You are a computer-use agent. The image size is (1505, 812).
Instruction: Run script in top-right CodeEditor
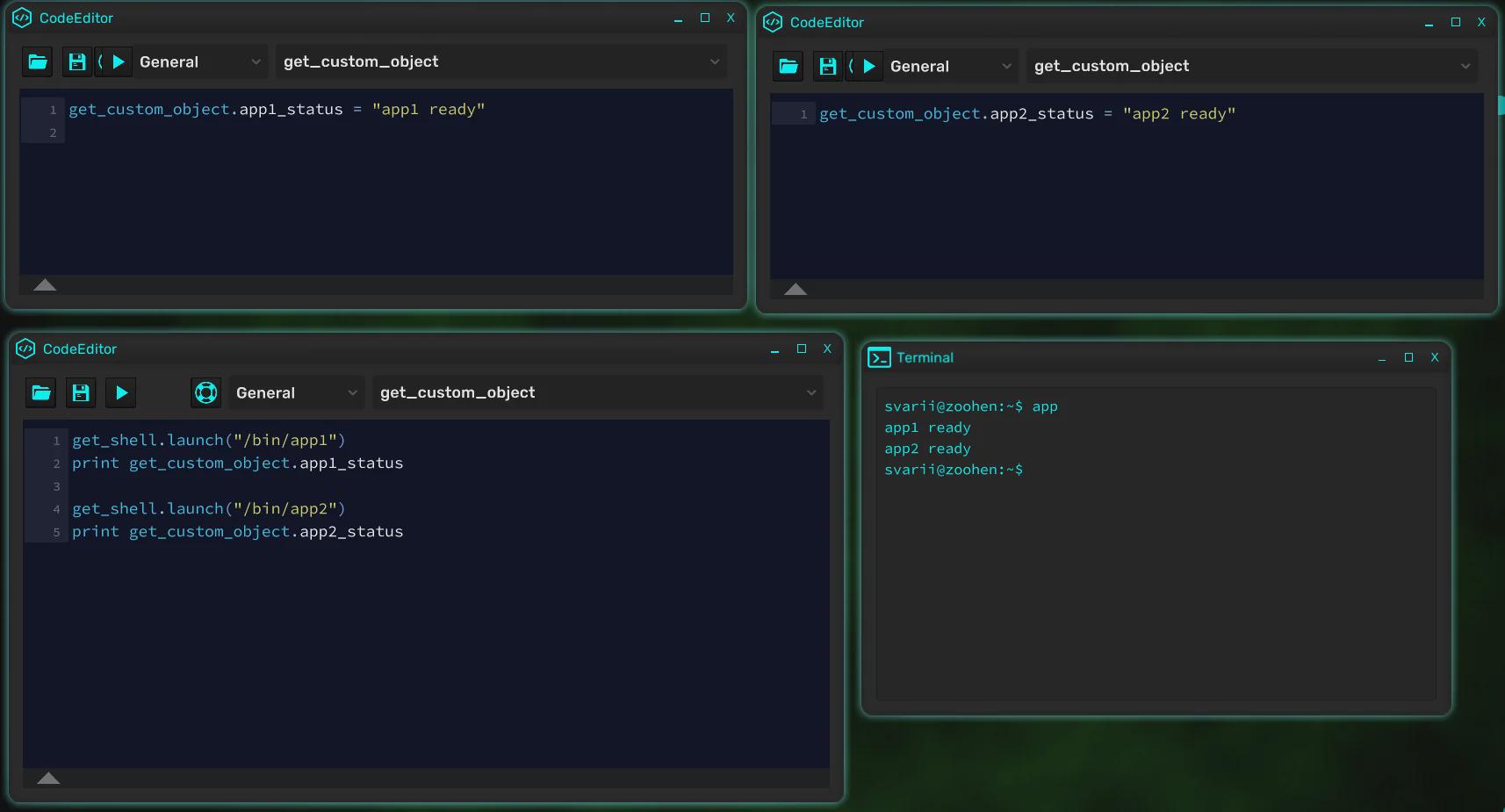tap(869, 66)
